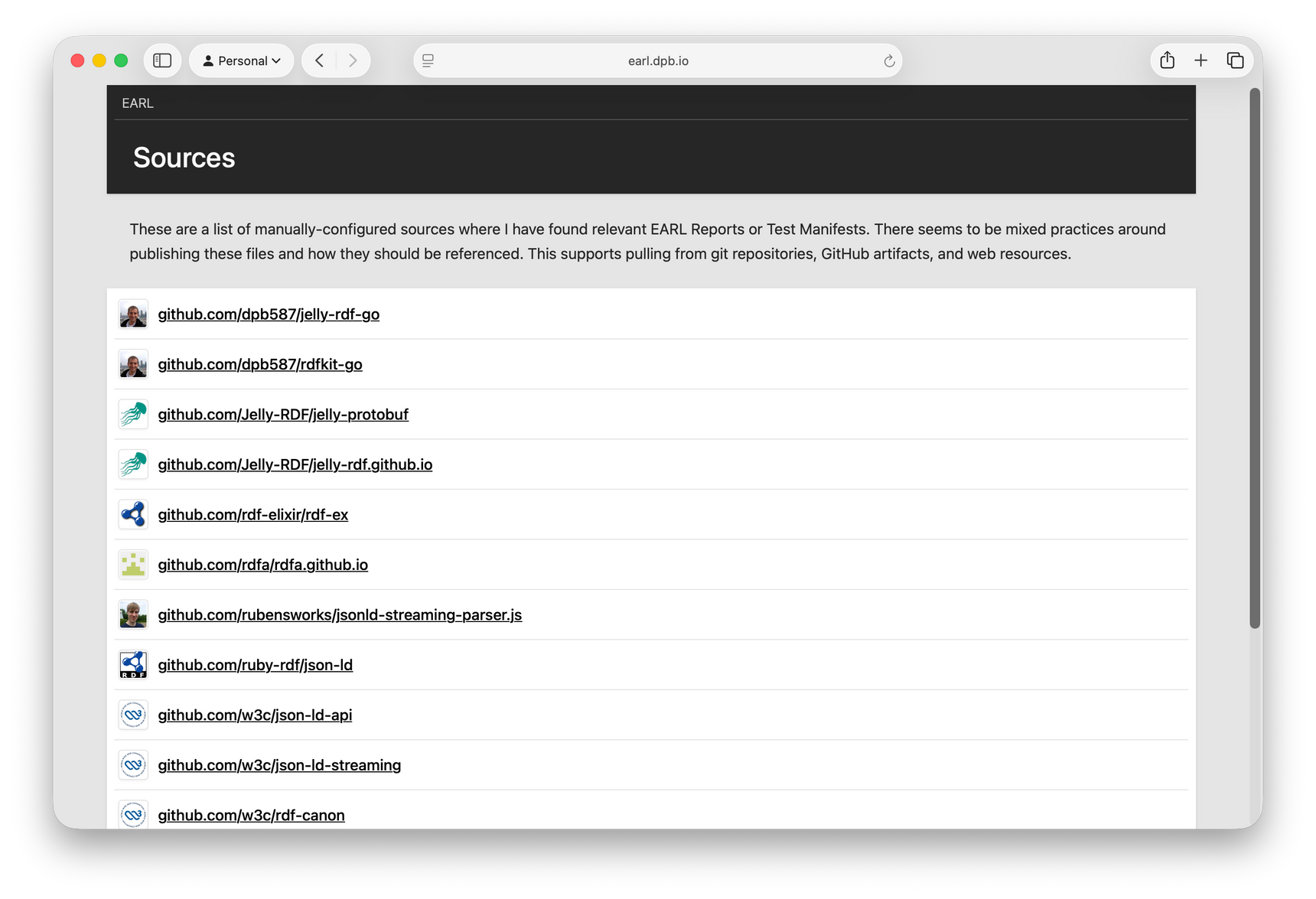Click the Sources page heading
Image resolution: width=1316 pixels, height=899 pixels.
[x=184, y=158]
